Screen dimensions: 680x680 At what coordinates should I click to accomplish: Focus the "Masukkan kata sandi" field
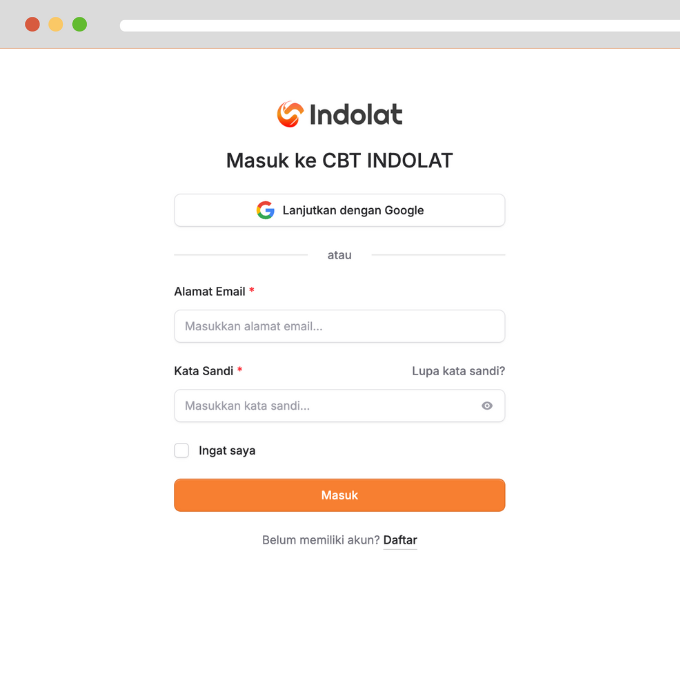point(325,406)
